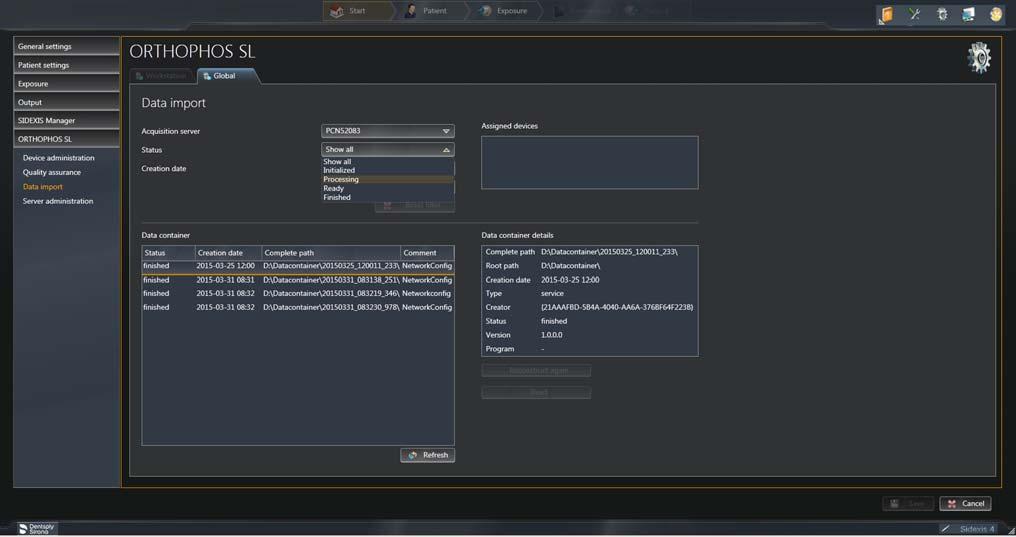Open Quality assurance in the sidebar
Screen dimensions: 1016x537
[52, 172]
